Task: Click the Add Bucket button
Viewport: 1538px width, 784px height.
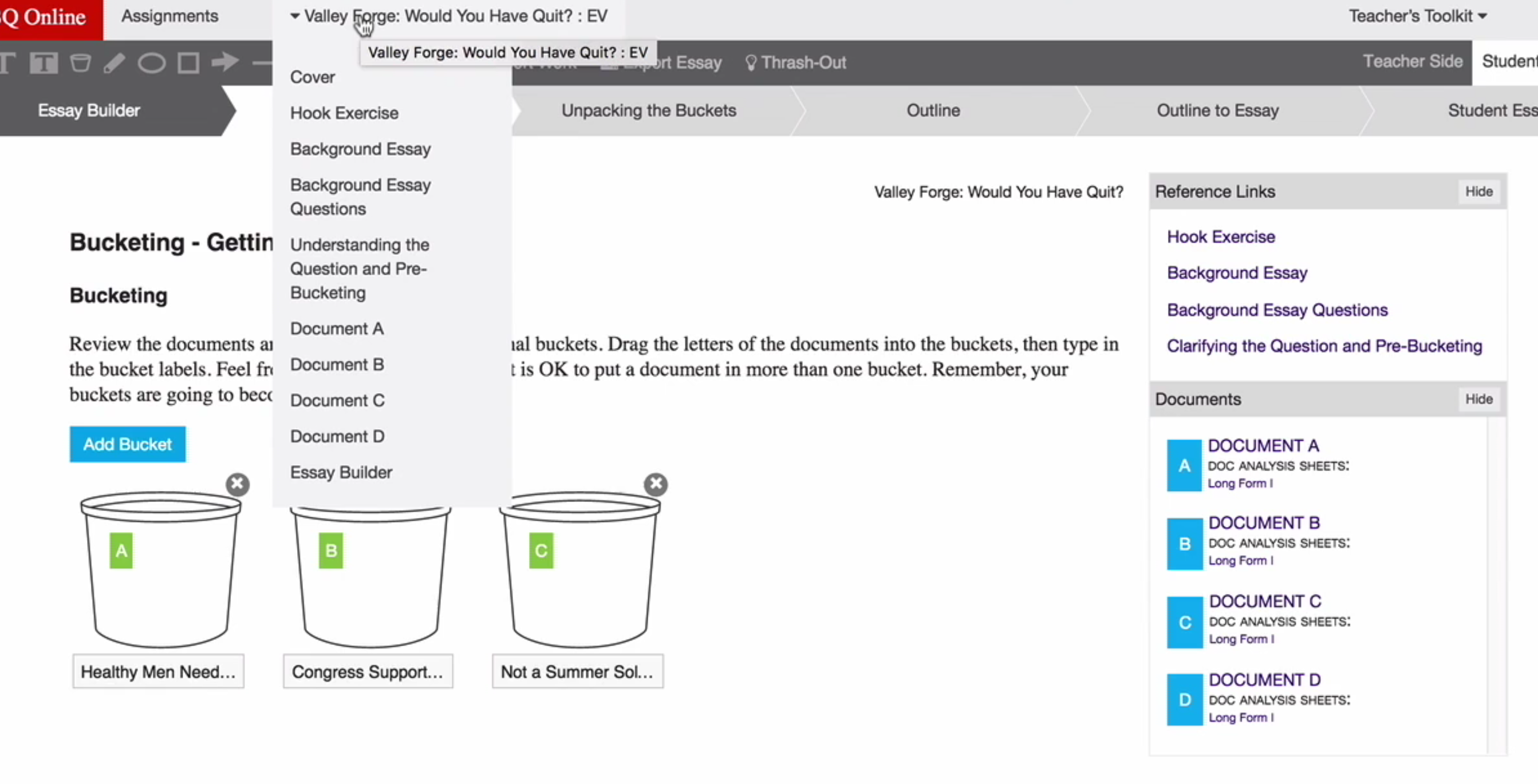Action: 127,444
